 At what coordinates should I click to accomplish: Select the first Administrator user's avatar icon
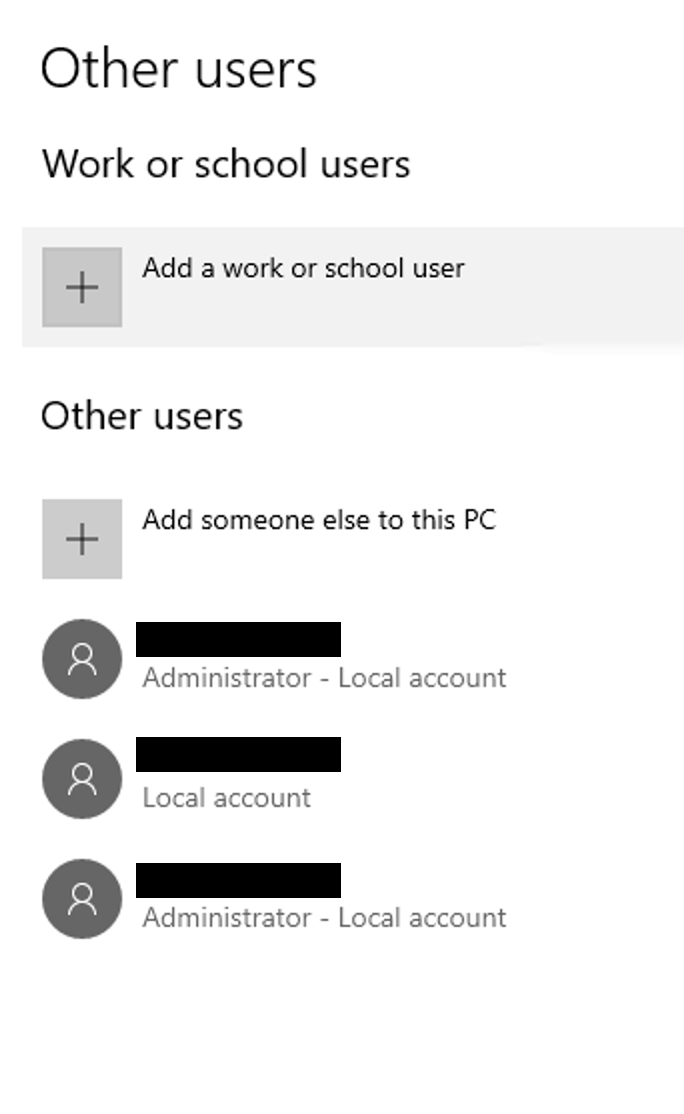pos(82,659)
